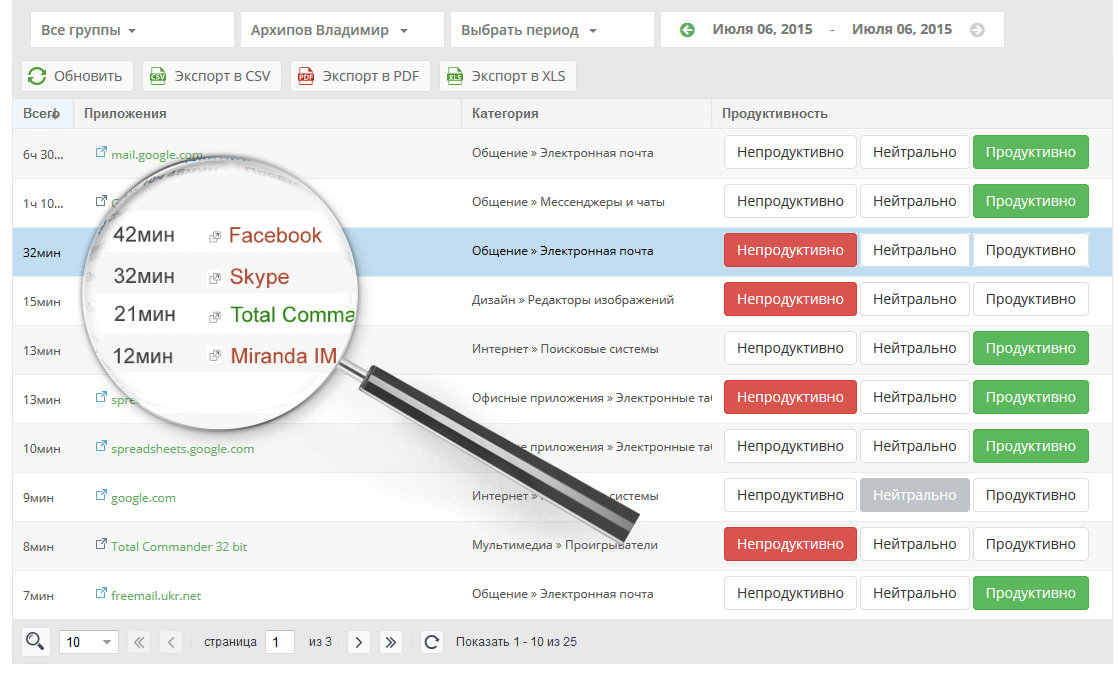Viewport: 1119px width, 682px height.
Task: Open the rows-per-page selector showing 10
Action: tap(89, 642)
